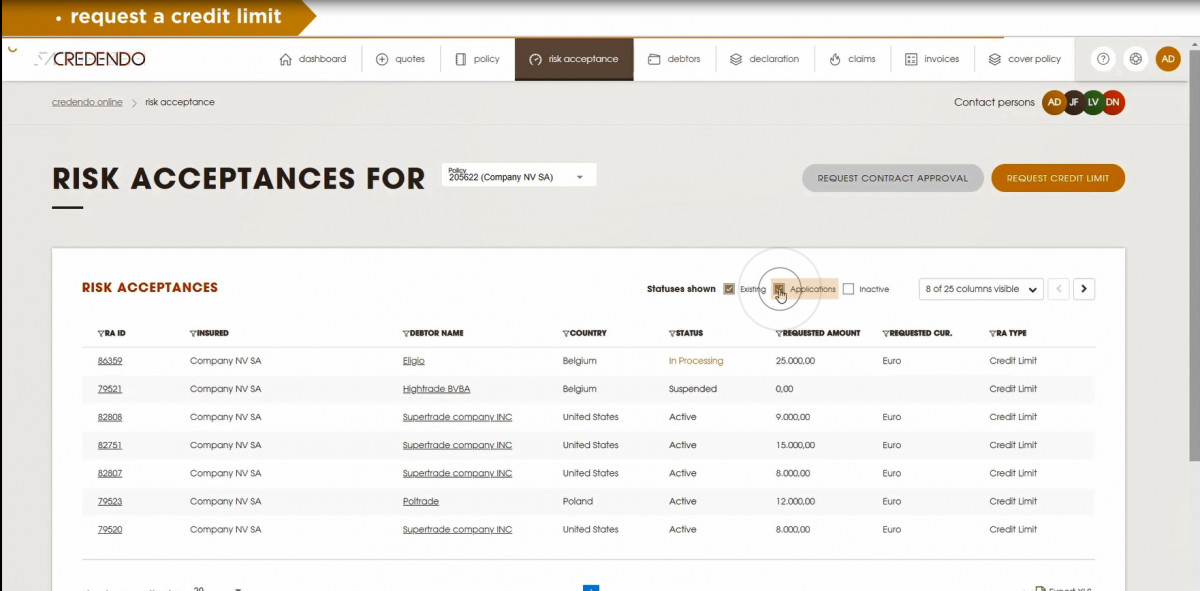The width and height of the screenshot is (1200, 591).
Task: Open the 8 of 25 columns visible dropdown
Action: pos(981,289)
